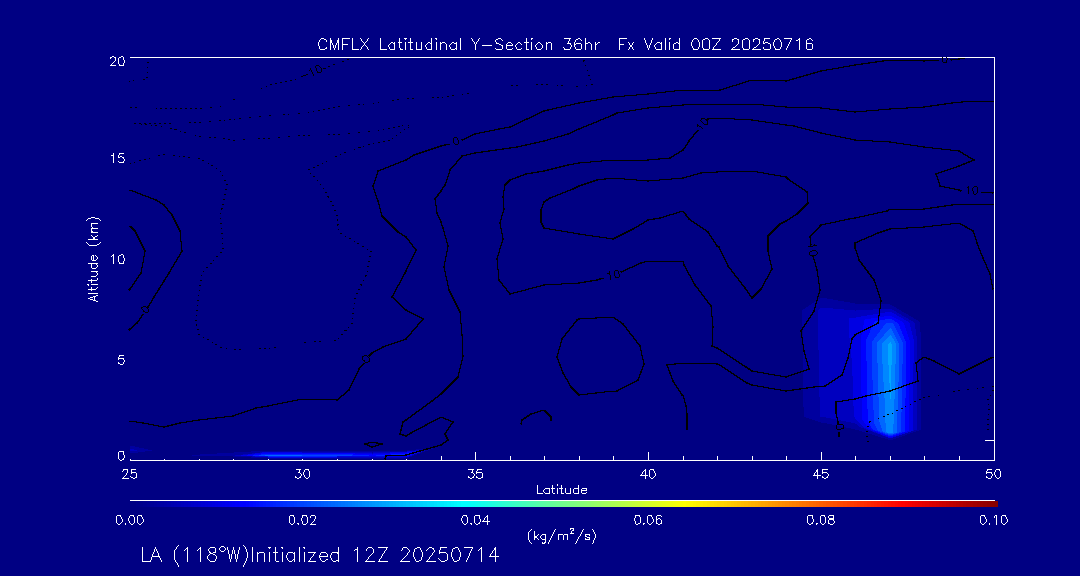This screenshot has height=576, width=1080.
Task: Click the 20 tick label on altitude axis
Action: click(x=116, y=60)
